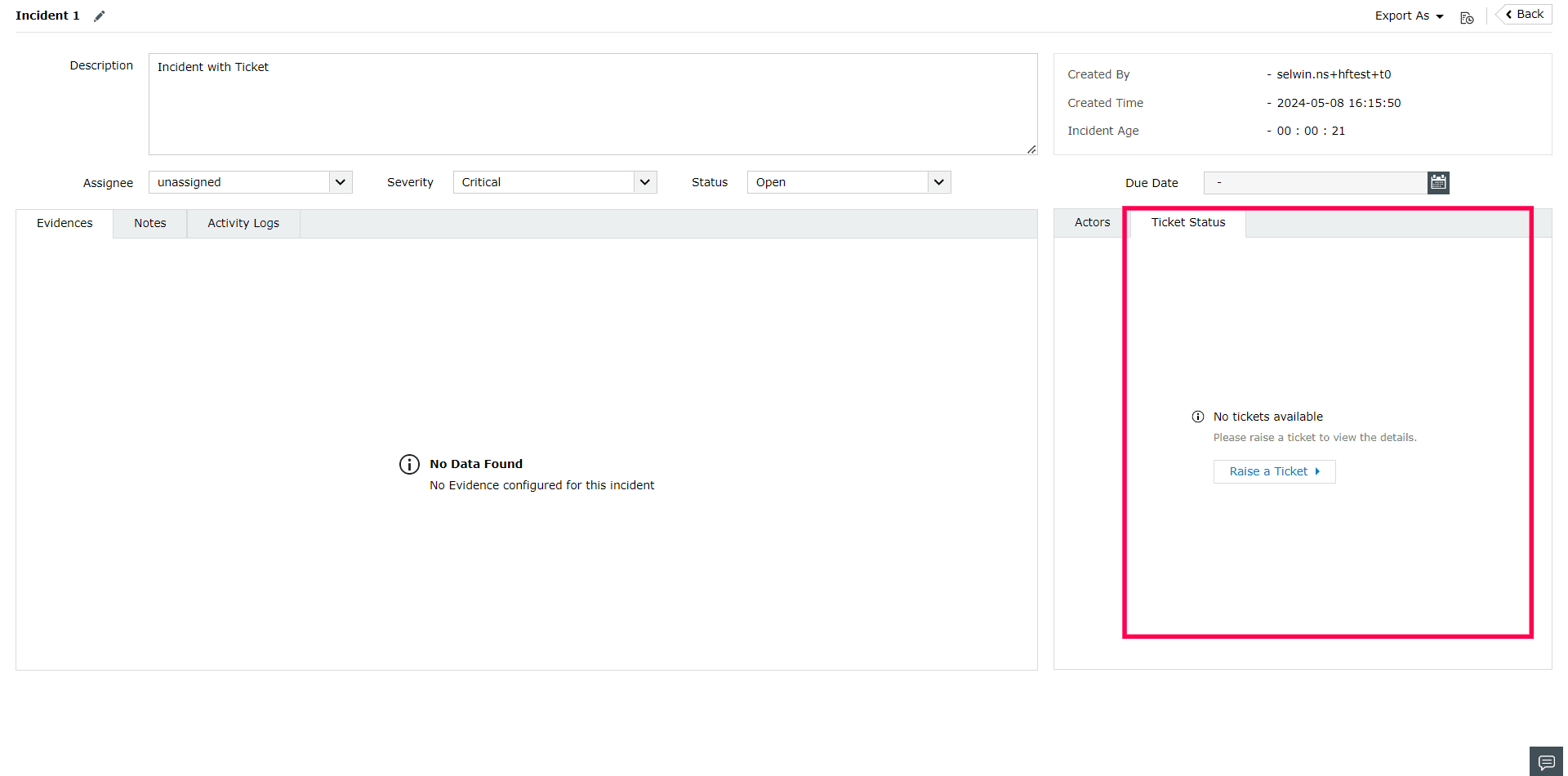This screenshot has width=1568, height=776.
Task: Click the Raise a Ticket link
Action: point(1267,471)
